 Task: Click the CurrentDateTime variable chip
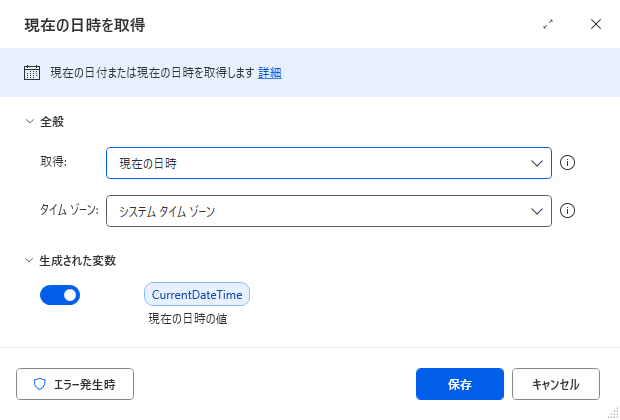click(197, 294)
